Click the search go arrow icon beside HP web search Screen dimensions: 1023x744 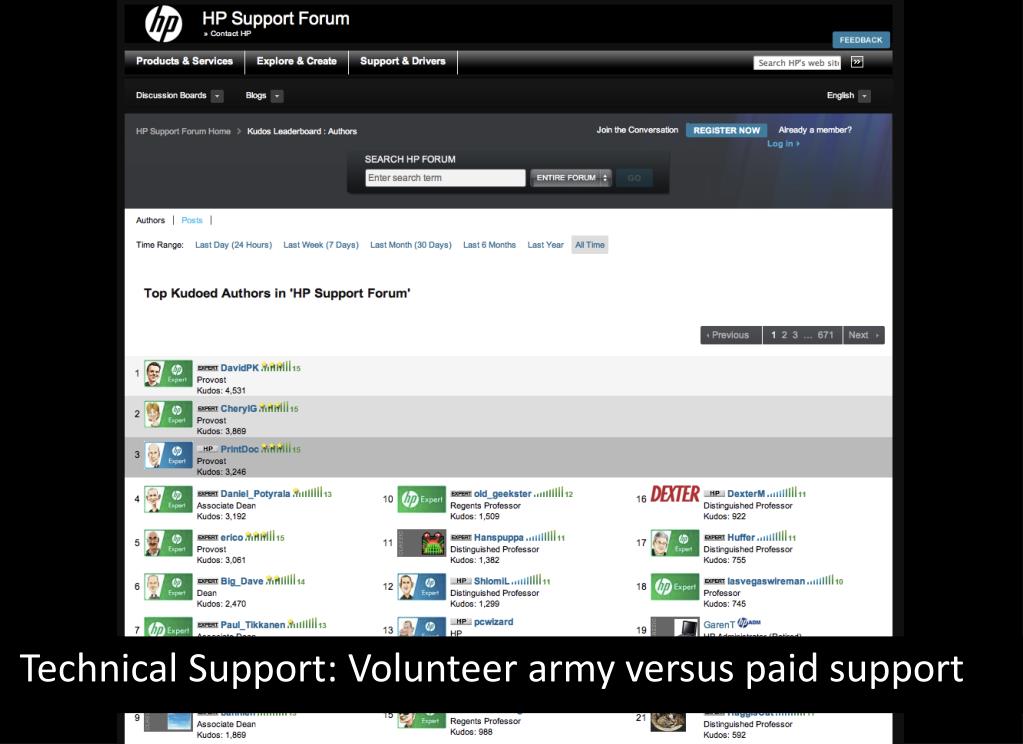pyautogui.click(x=857, y=62)
